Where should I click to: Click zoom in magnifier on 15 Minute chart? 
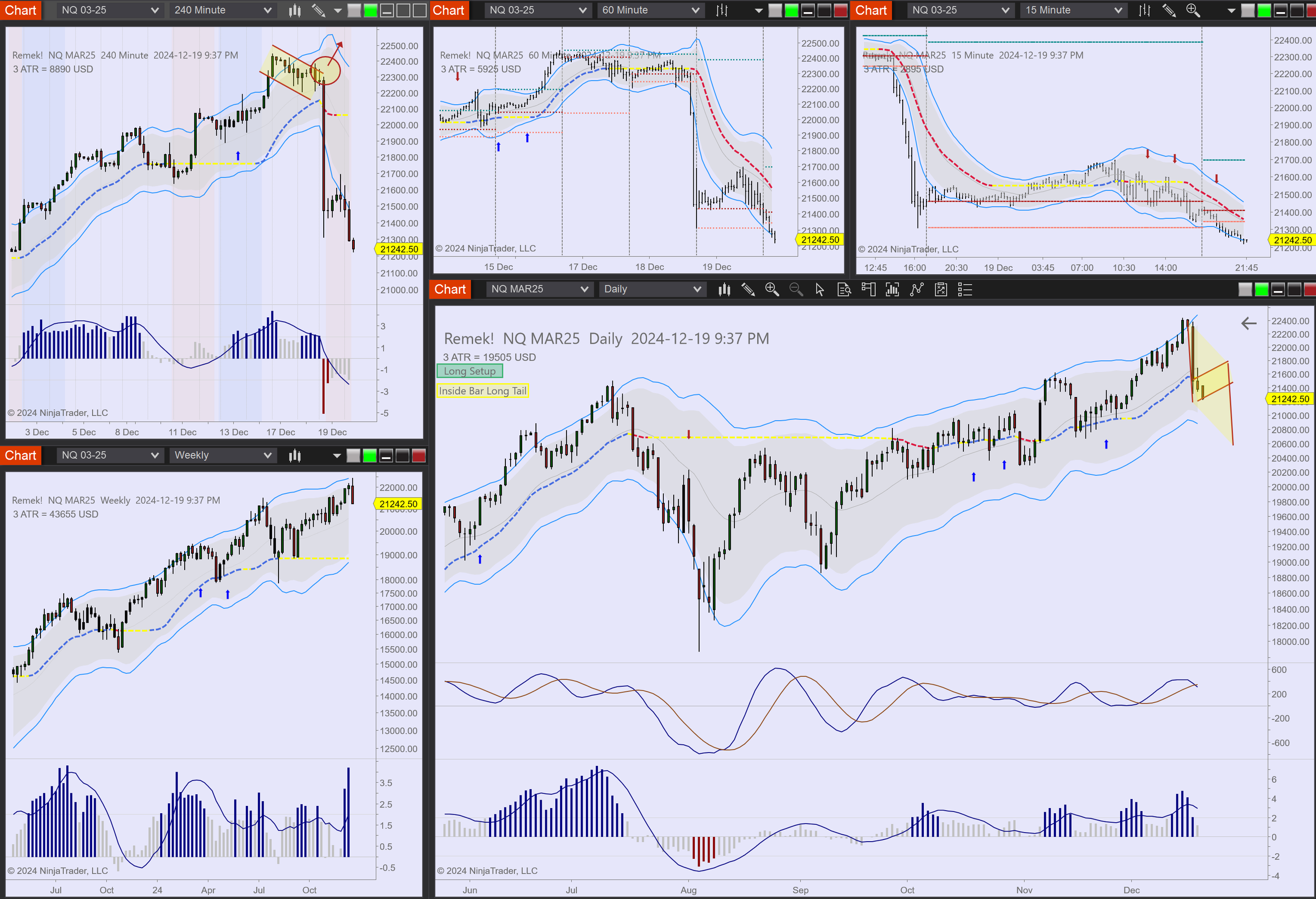(1192, 10)
